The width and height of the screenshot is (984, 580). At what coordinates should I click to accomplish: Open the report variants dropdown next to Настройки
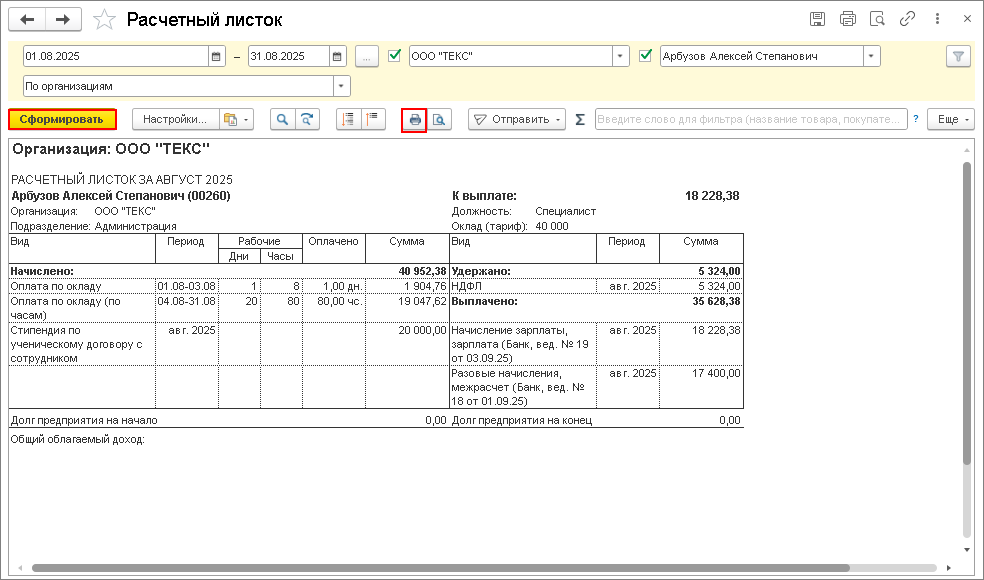pyautogui.click(x=237, y=119)
